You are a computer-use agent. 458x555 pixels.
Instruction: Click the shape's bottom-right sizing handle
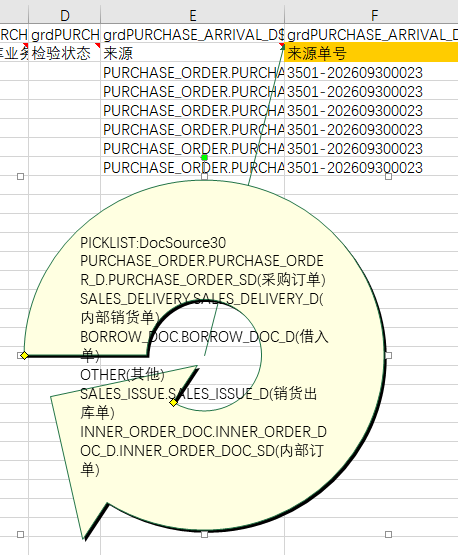click(388, 534)
